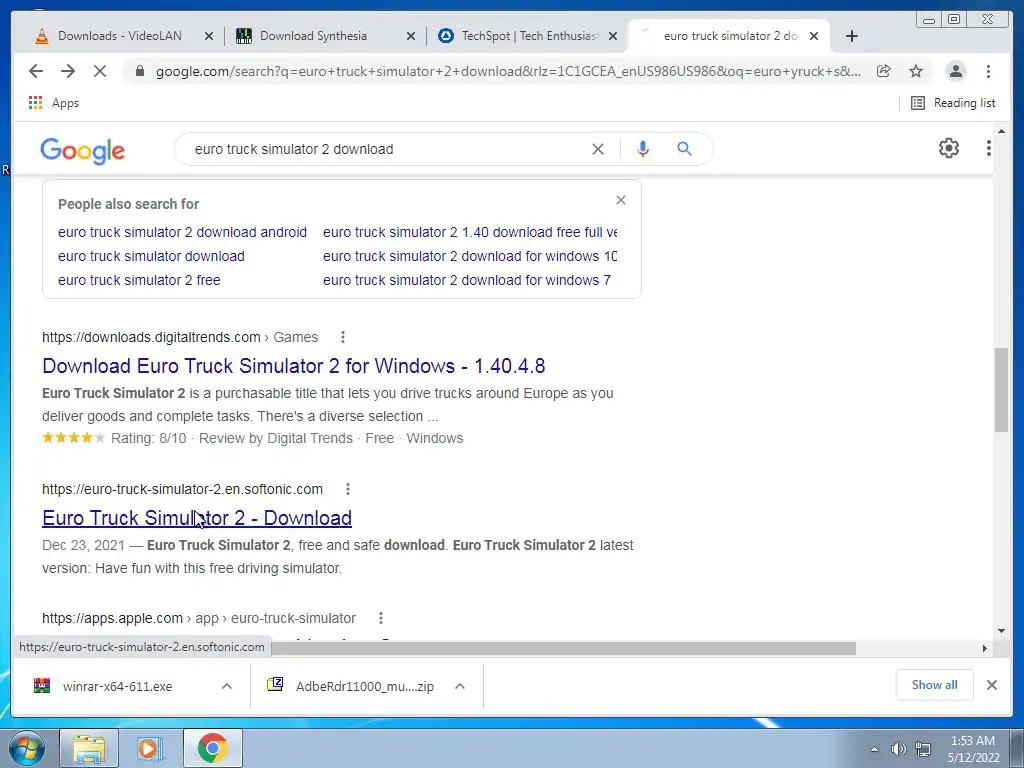Search euro truck simulator 2 download for windows 10
Viewport: 1024px width, 768px height.
coord(470,256)
